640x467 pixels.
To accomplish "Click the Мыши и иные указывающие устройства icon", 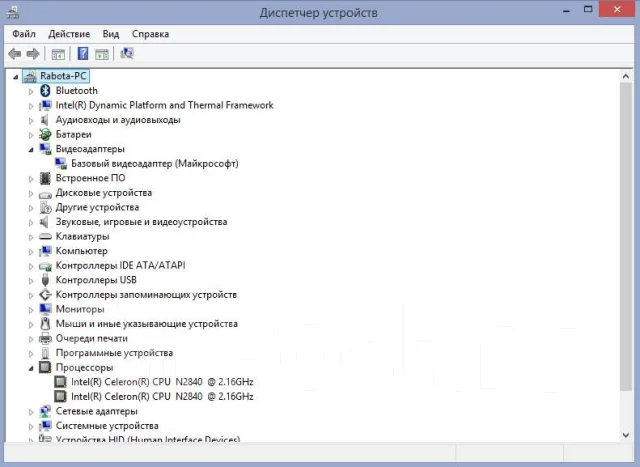I will click(45, 324).
